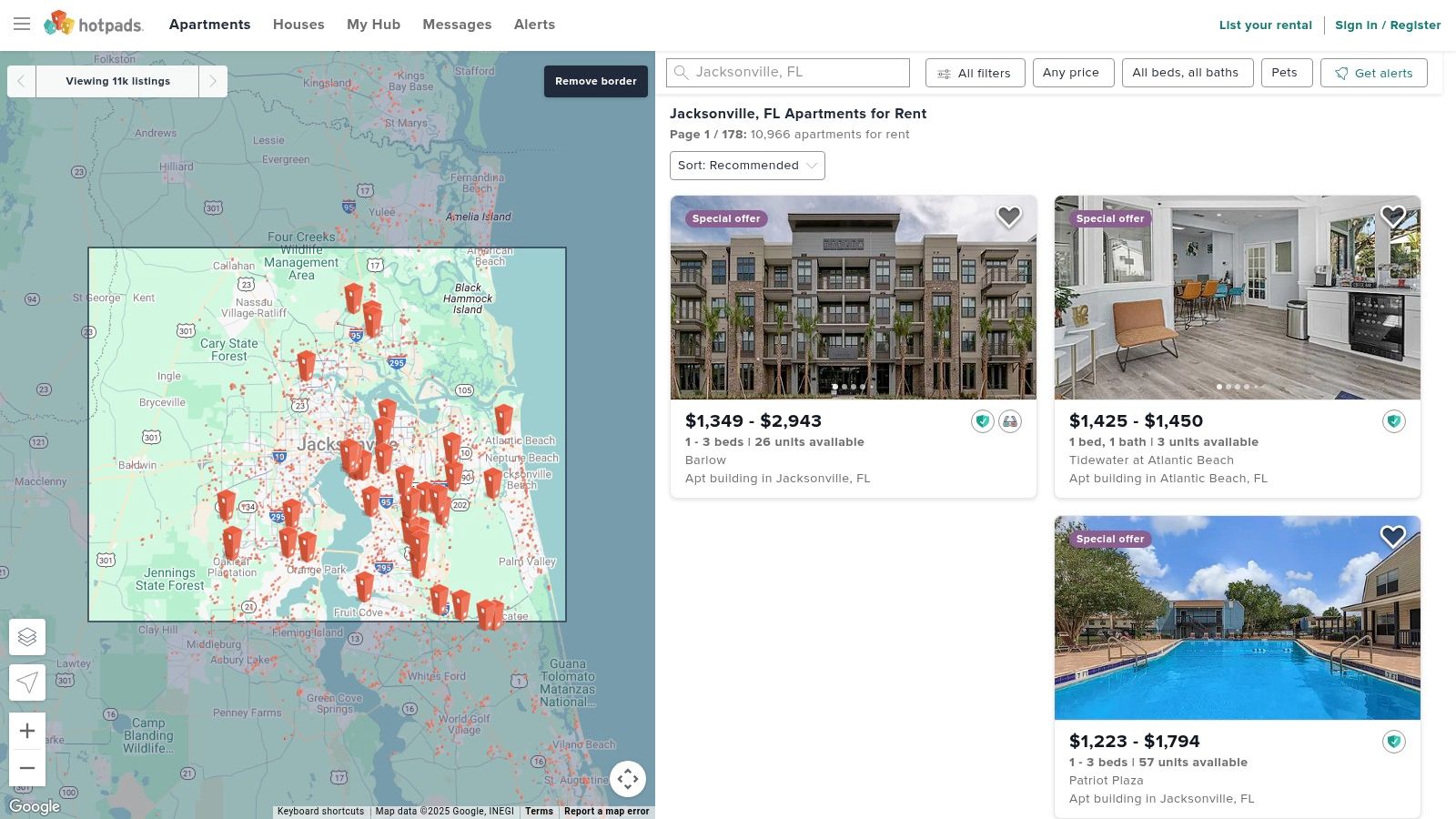Open the Tidewater lounge interior photo
The image size is (1456, 819).
1238,298
